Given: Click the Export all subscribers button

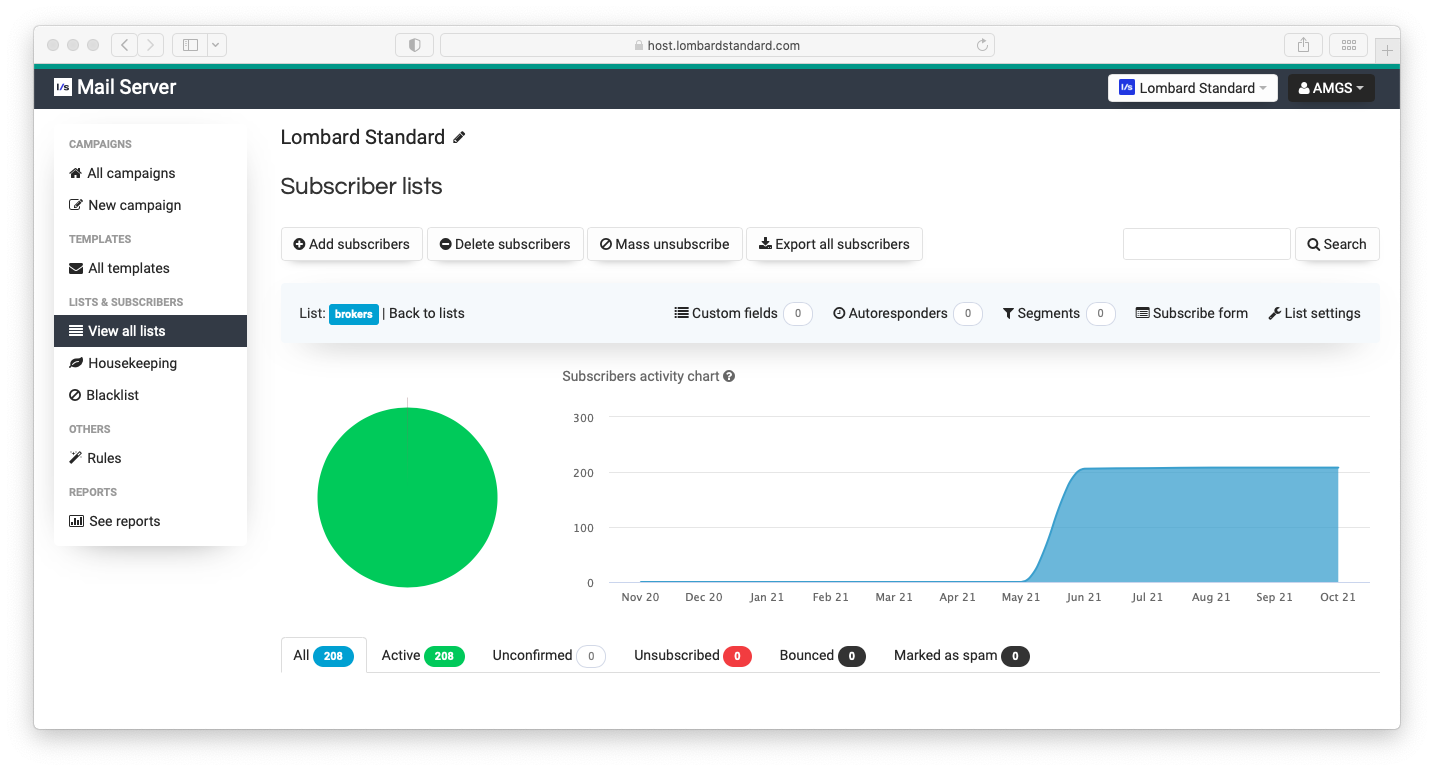Looking at the screenshot, I should (834, 244).
